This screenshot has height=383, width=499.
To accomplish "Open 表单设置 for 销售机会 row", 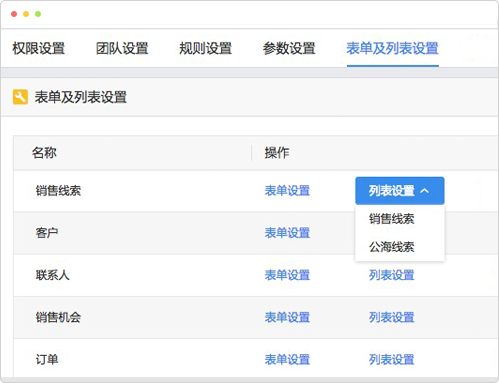I will 287,317.
